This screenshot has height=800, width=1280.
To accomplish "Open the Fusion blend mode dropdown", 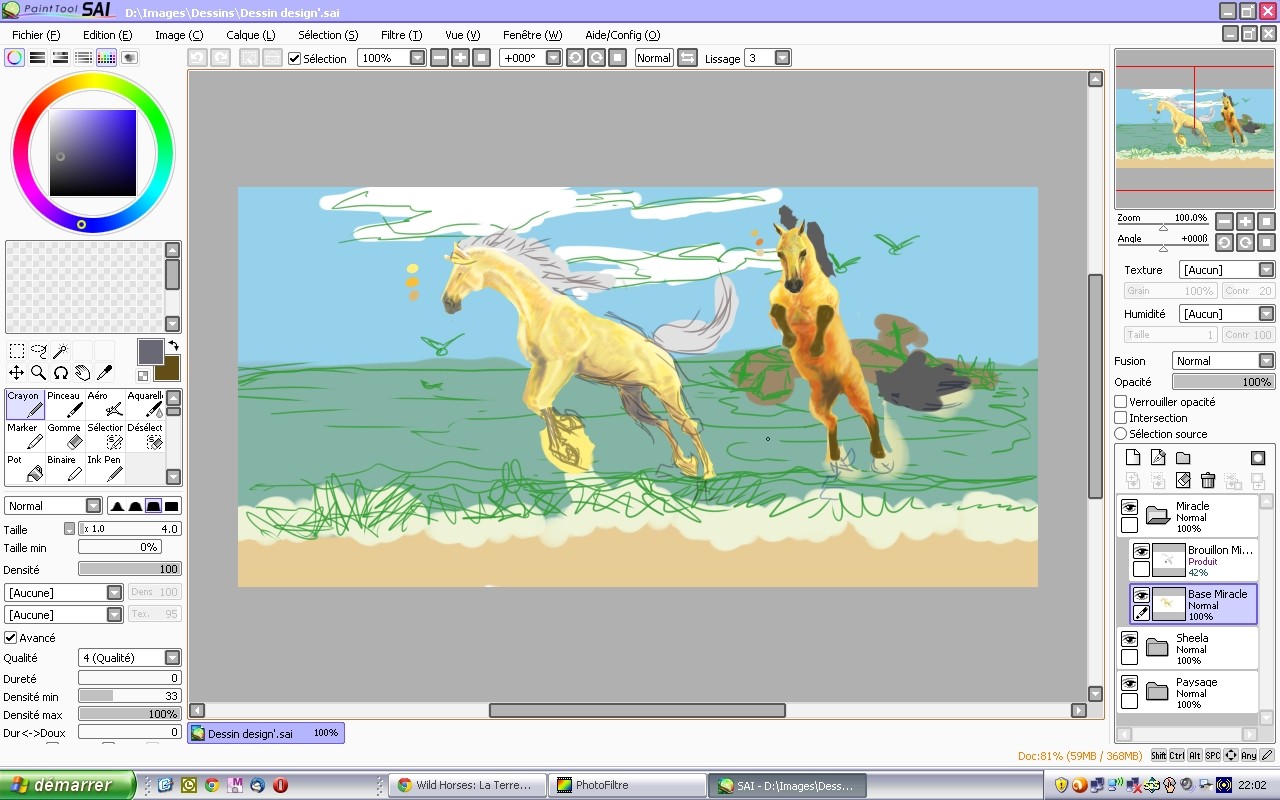I will 1266,361.
